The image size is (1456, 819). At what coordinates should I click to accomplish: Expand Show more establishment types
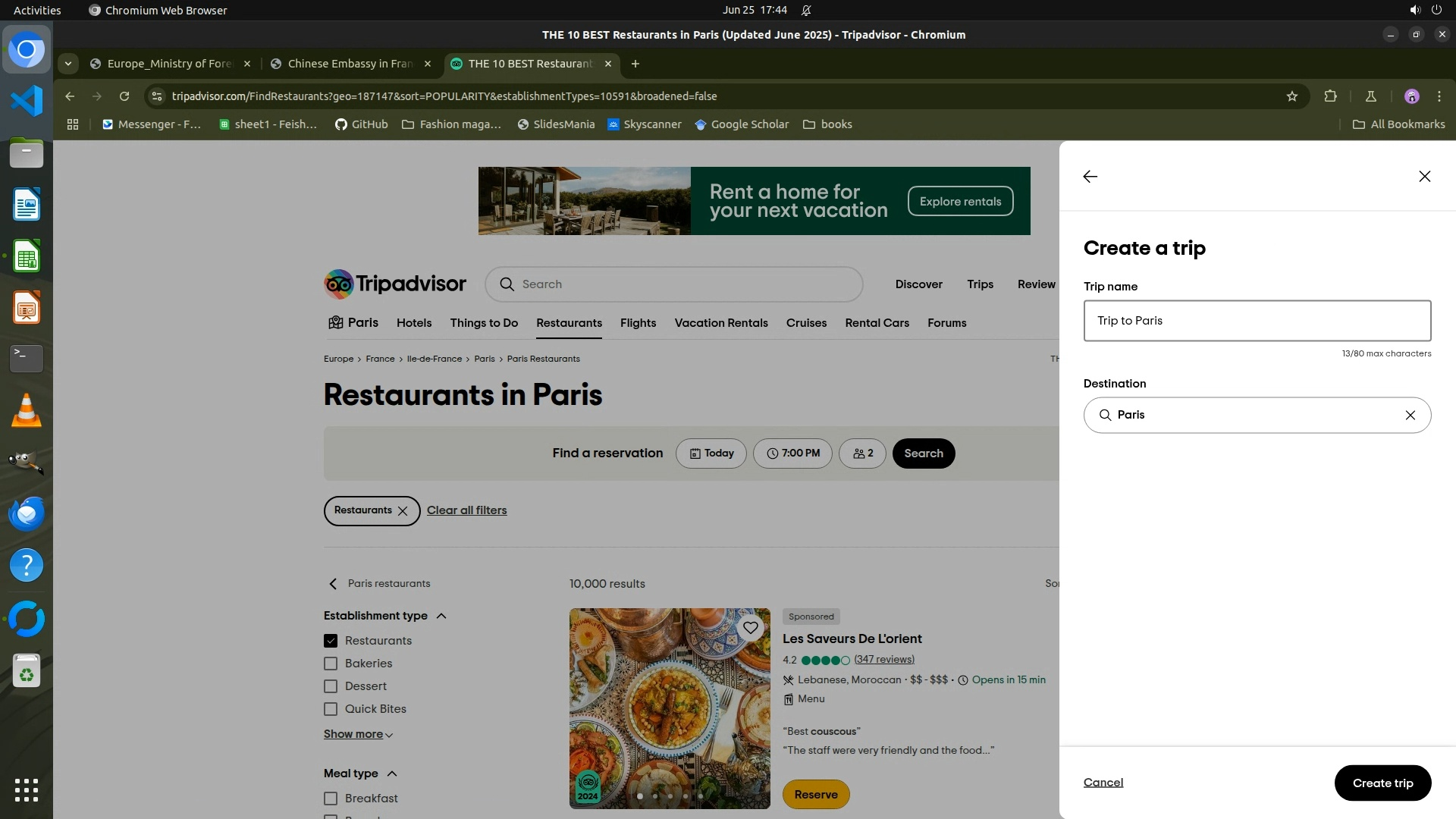pyautogui.click(x=358, y=734)
